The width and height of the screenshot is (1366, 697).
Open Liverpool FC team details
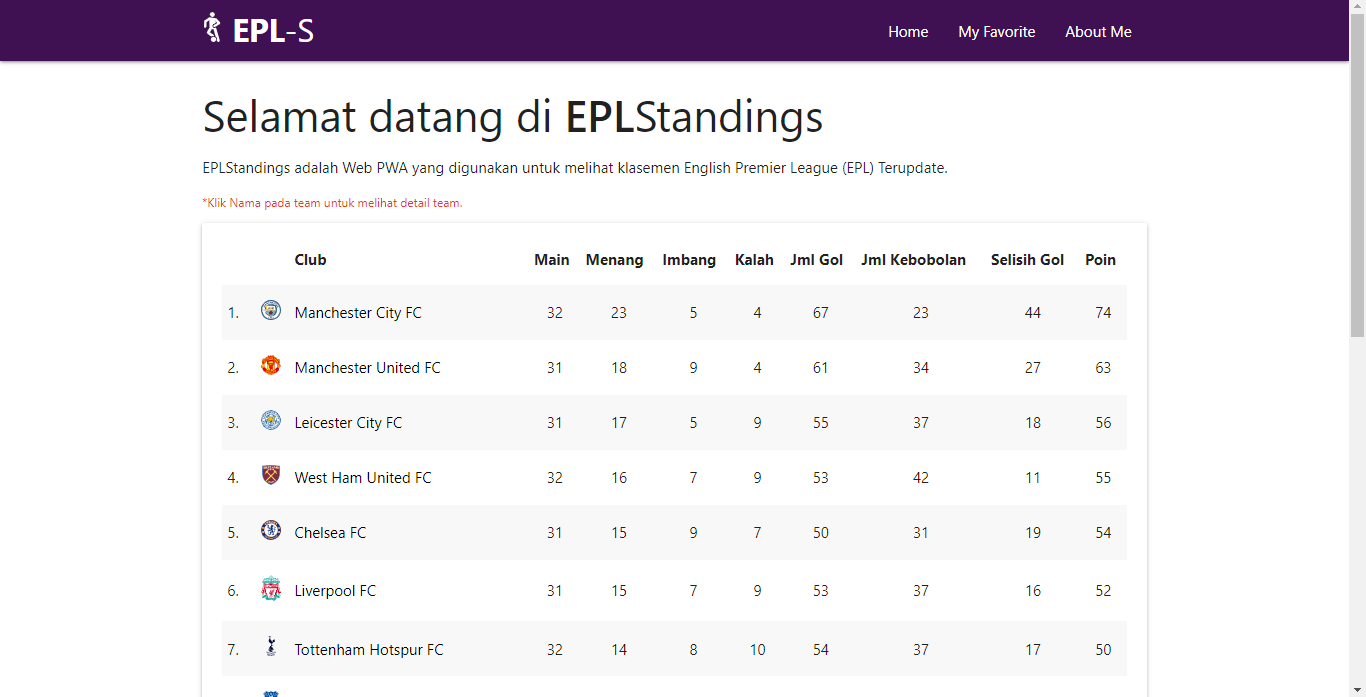(335, 590)
